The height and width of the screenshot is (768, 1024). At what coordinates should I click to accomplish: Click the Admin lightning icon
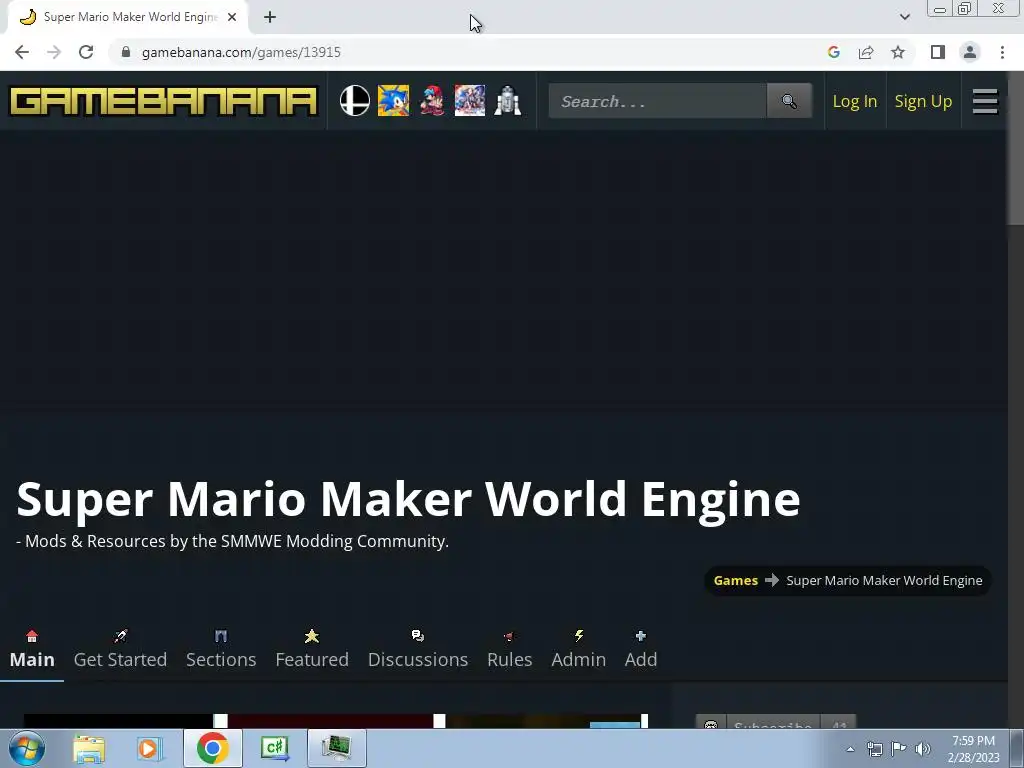(x=579, y=636)
